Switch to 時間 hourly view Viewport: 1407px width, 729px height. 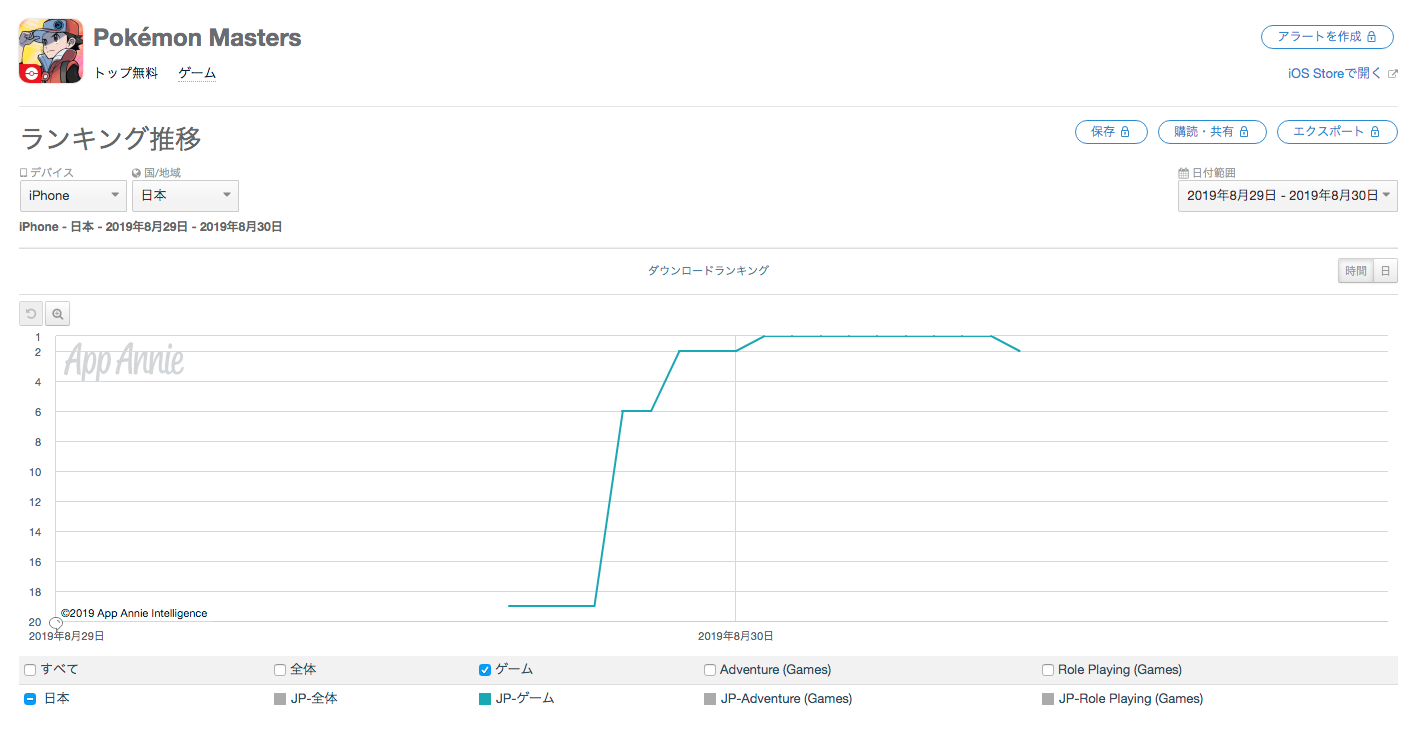[x=1355, y=271]
